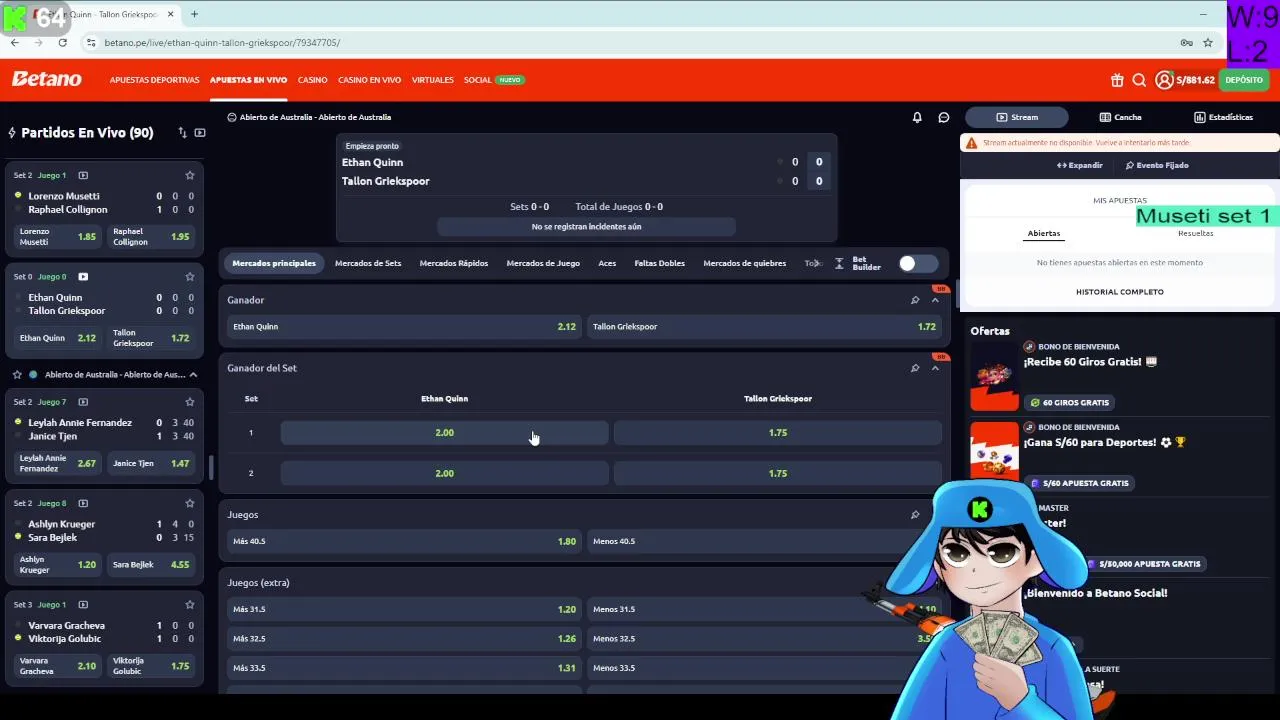This screenshot has height=720, width=1280.
Task: Open the gift/promotions icon in header
Action: (x=1117, y=80)
